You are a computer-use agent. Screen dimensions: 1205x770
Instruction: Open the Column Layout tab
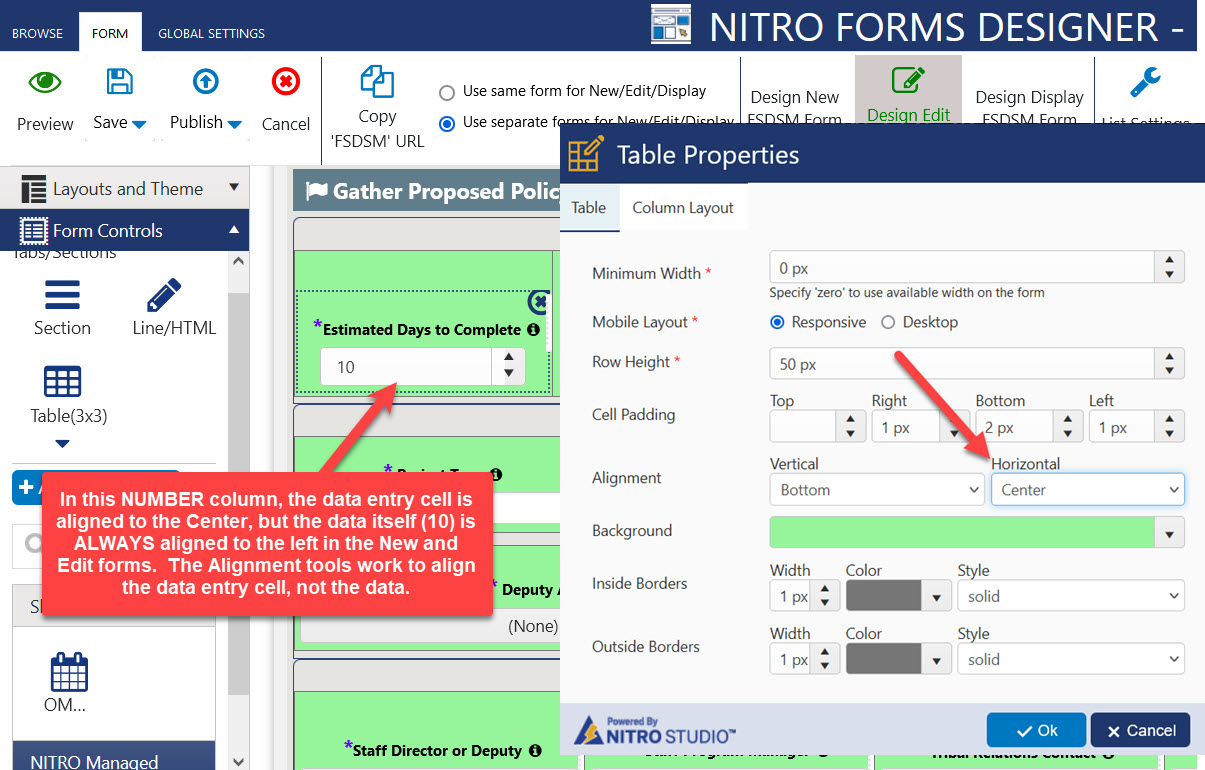[x=683, y=208]
